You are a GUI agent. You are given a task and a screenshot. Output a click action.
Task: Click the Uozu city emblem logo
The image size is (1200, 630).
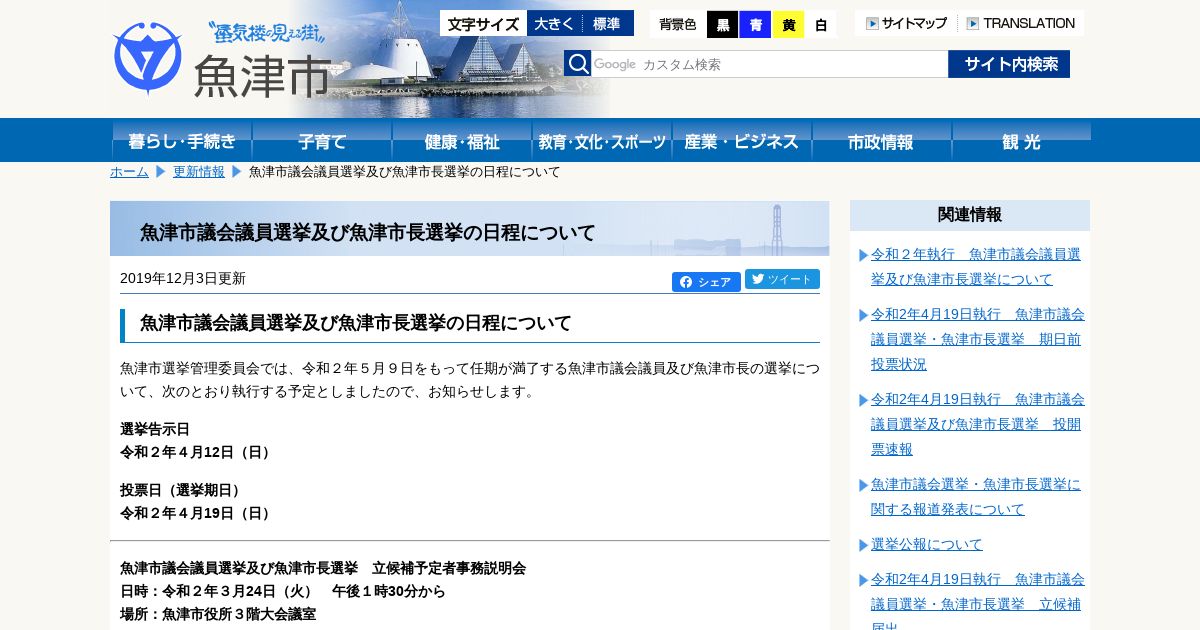coord(148,58)
